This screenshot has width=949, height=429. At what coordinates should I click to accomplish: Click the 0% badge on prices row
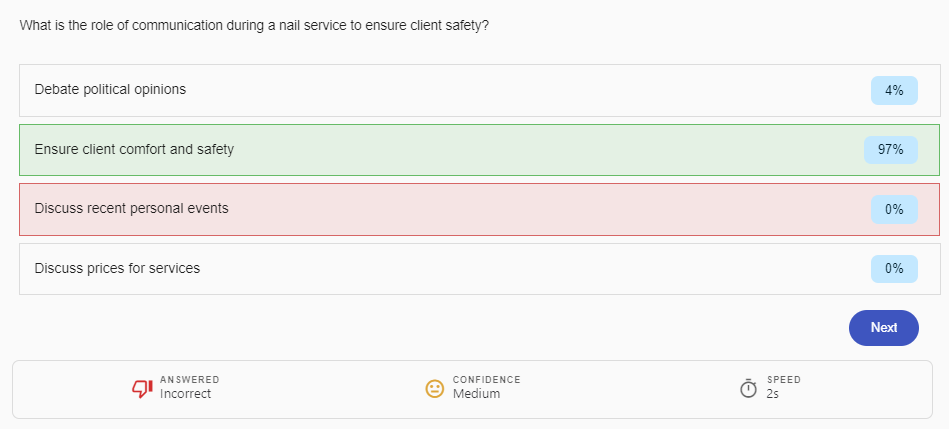tap(894, 269)
